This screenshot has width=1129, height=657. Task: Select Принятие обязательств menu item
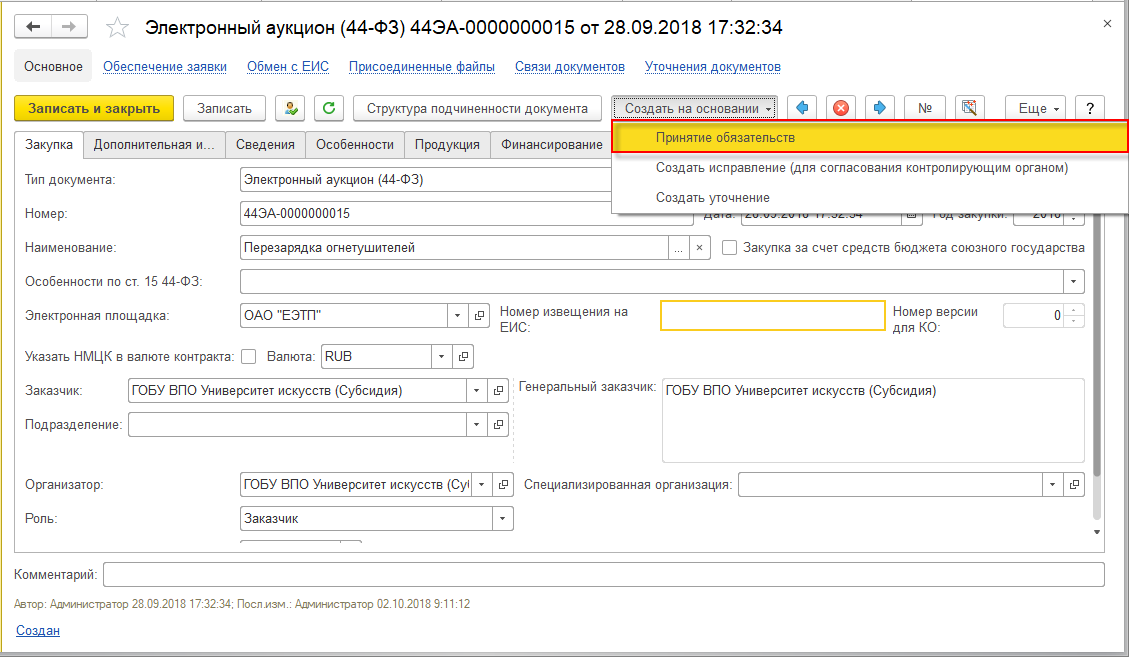click(870, 138)
